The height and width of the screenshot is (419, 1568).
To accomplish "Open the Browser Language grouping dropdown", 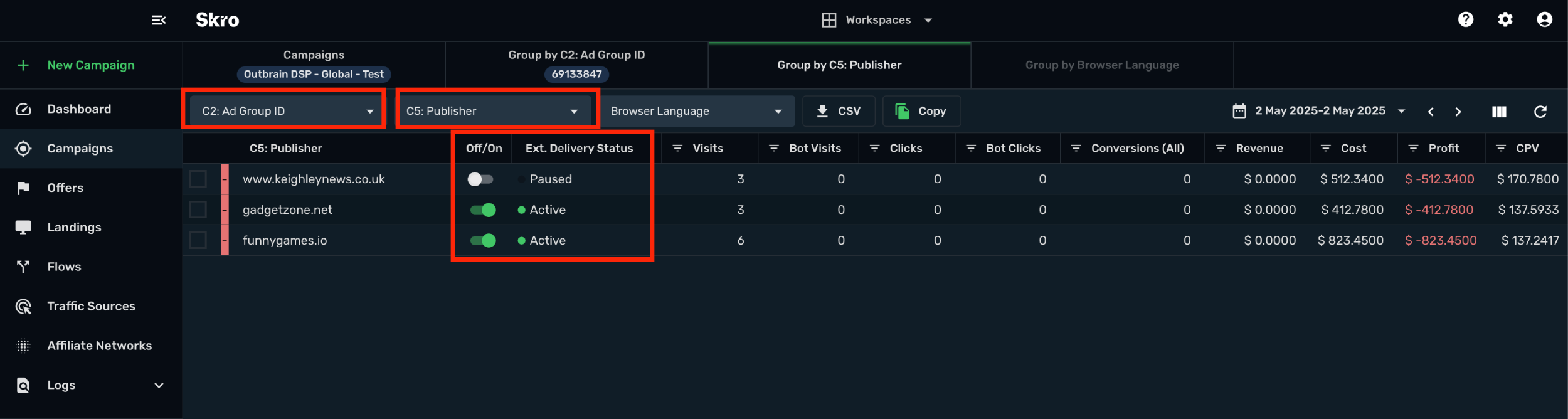I will point(698,111).
